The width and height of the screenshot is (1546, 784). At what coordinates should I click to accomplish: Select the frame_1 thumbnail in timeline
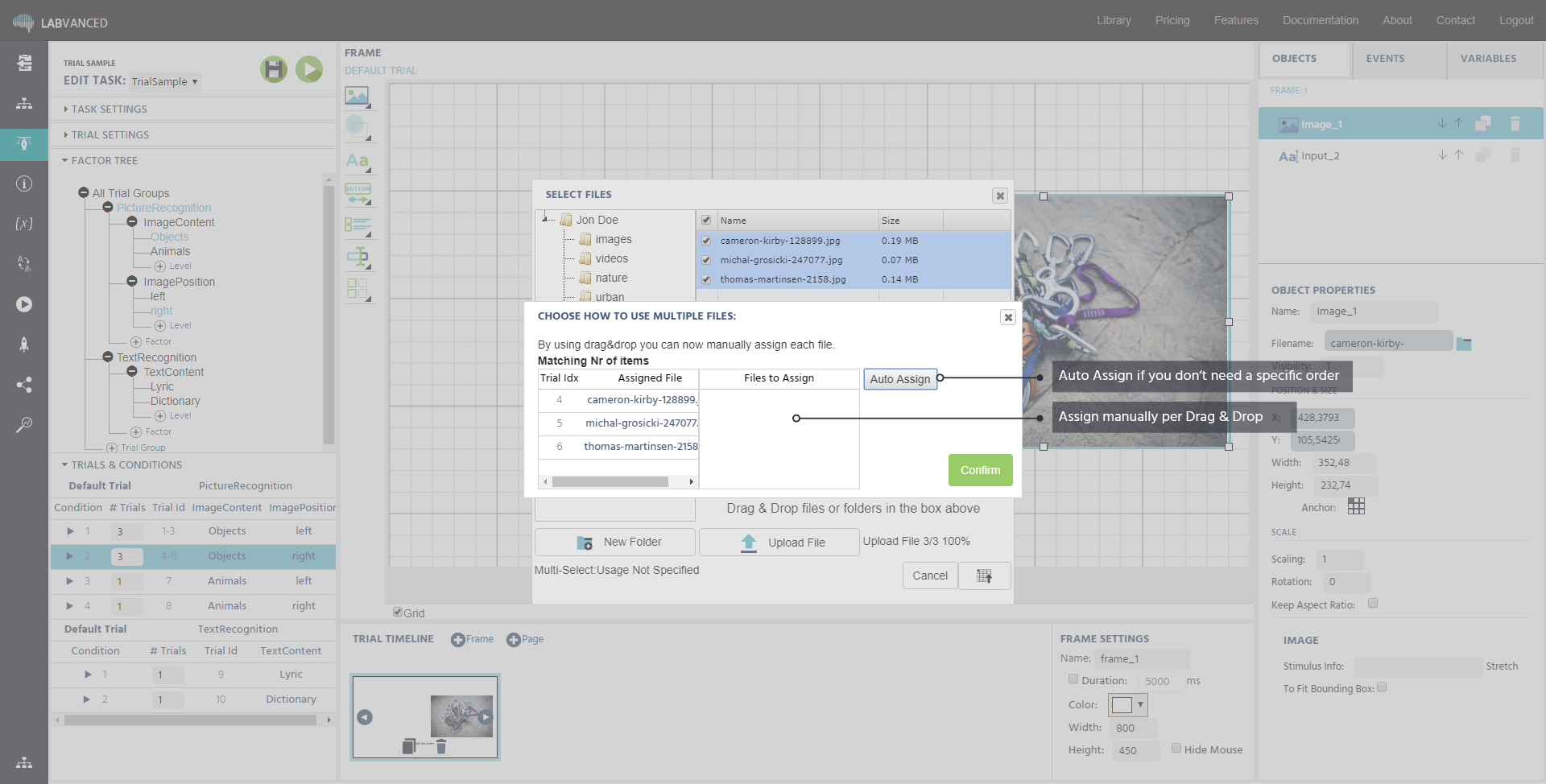point(425,716)
